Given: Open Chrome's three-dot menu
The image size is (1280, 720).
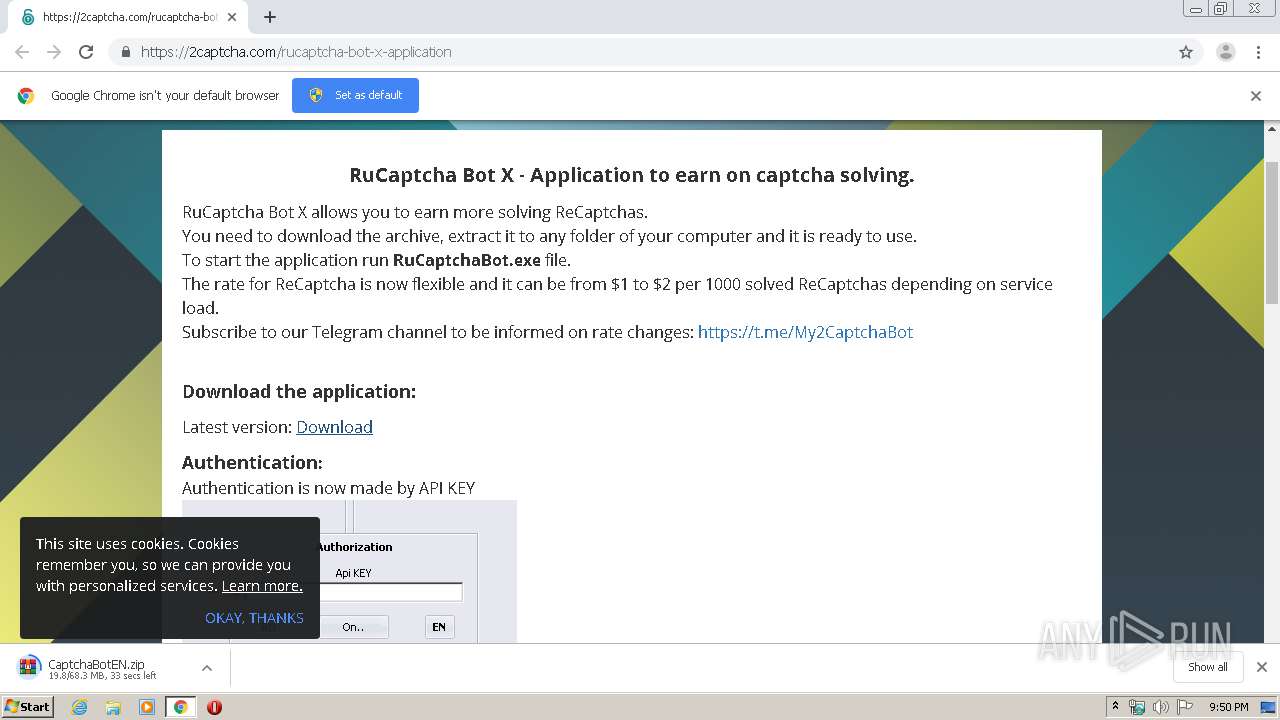Looking at the screenshot, I should [1259, 52].
